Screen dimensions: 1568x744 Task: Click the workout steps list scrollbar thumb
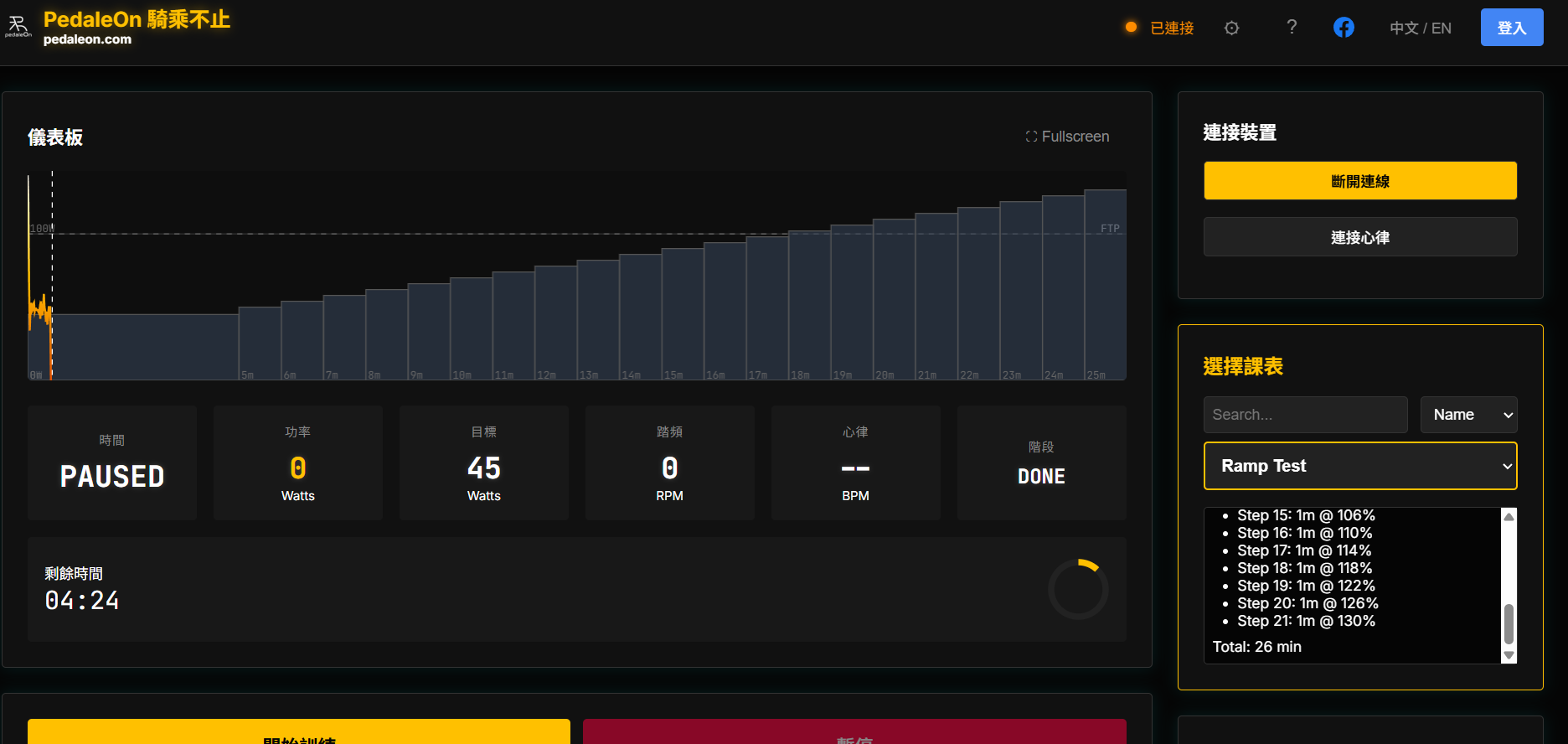1509,623
